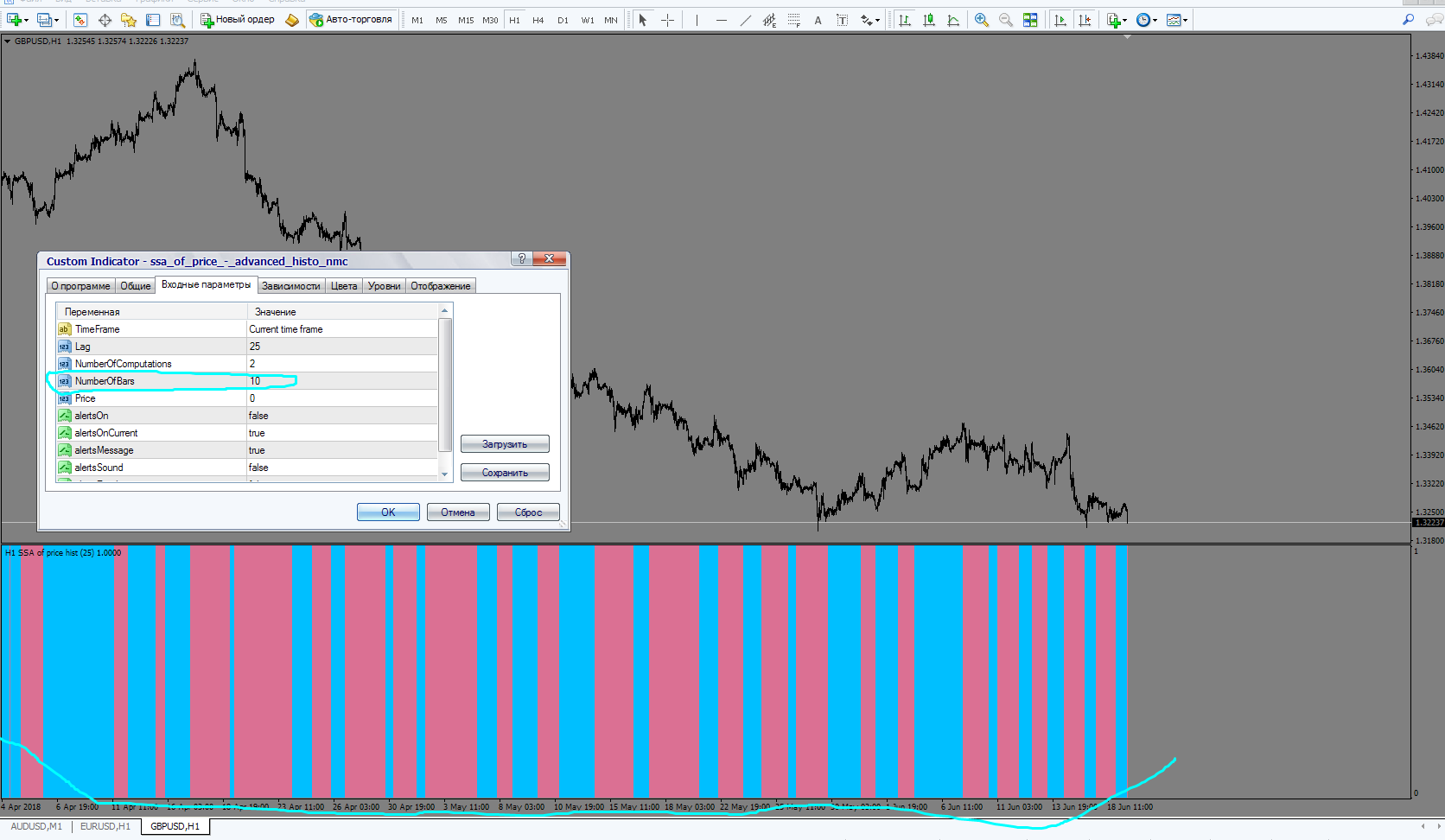The image size is (1445, 840).
Task: Click the Profiles toolbar icon
Action: click(44, 20)
